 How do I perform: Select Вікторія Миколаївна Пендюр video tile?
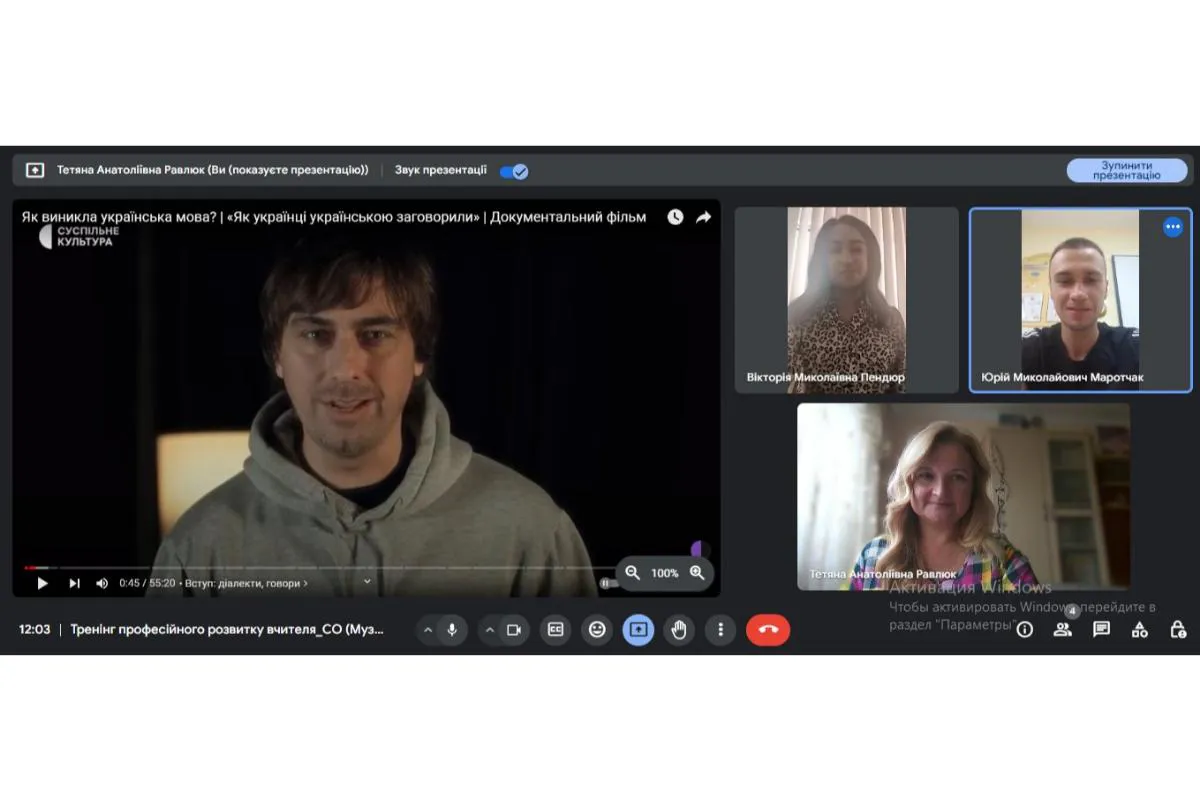point(846,300)
